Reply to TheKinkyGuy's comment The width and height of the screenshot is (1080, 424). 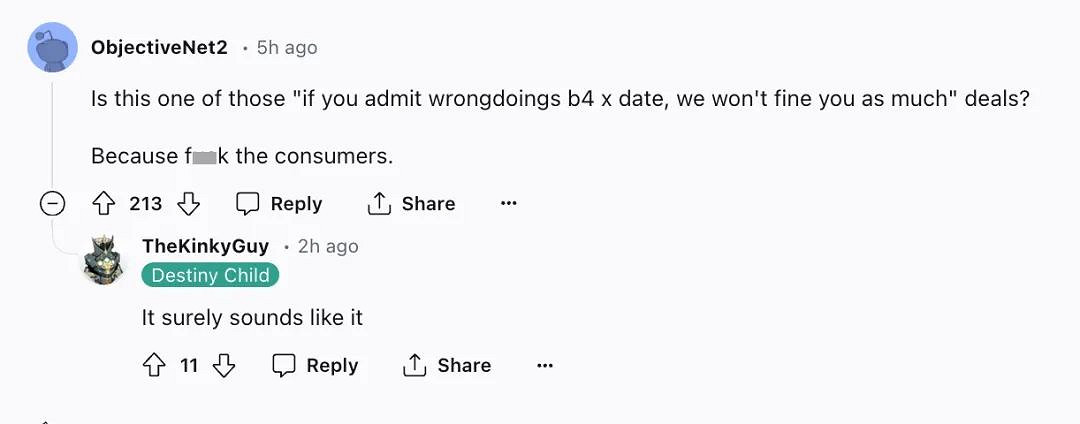click(316, 366)
